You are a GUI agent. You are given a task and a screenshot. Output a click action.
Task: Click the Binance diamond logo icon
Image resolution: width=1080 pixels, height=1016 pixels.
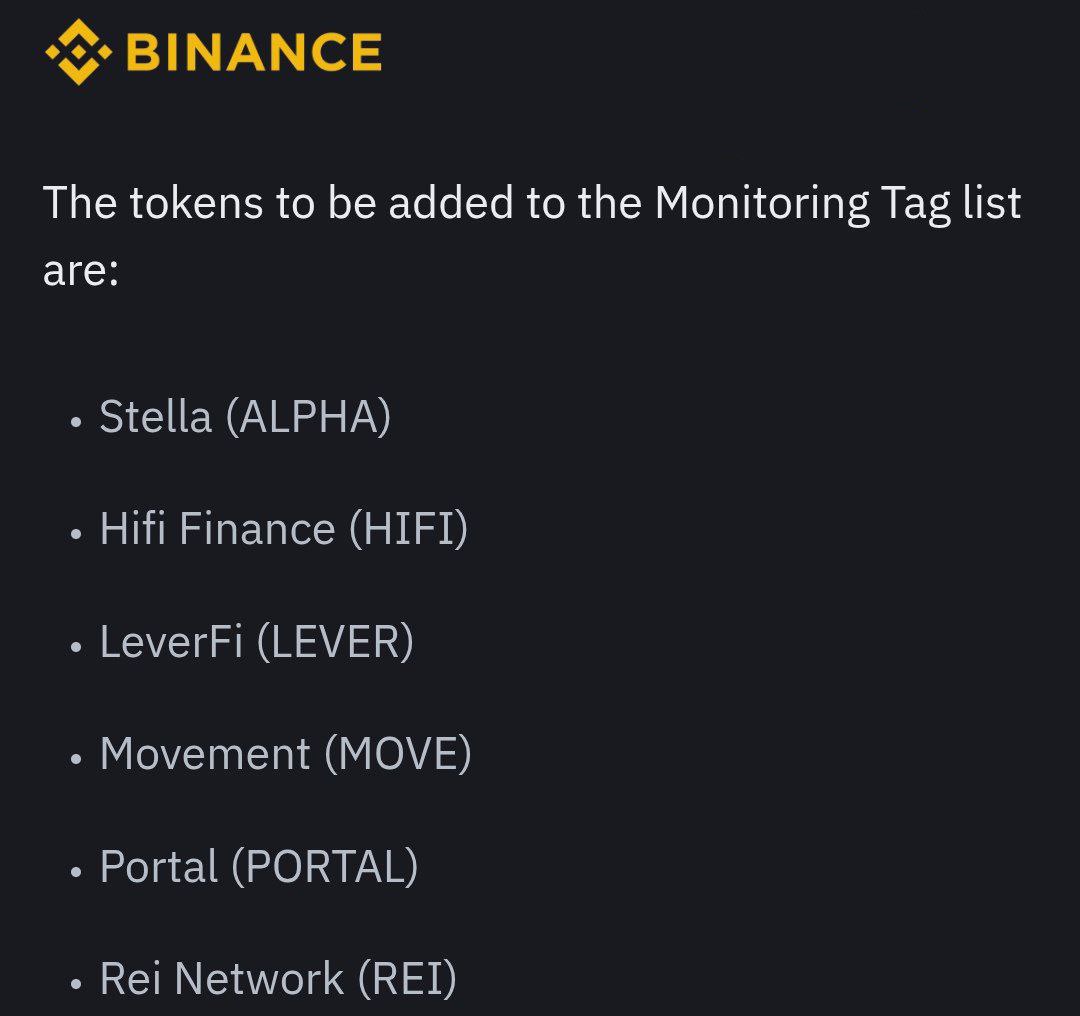tap(79, 52)
